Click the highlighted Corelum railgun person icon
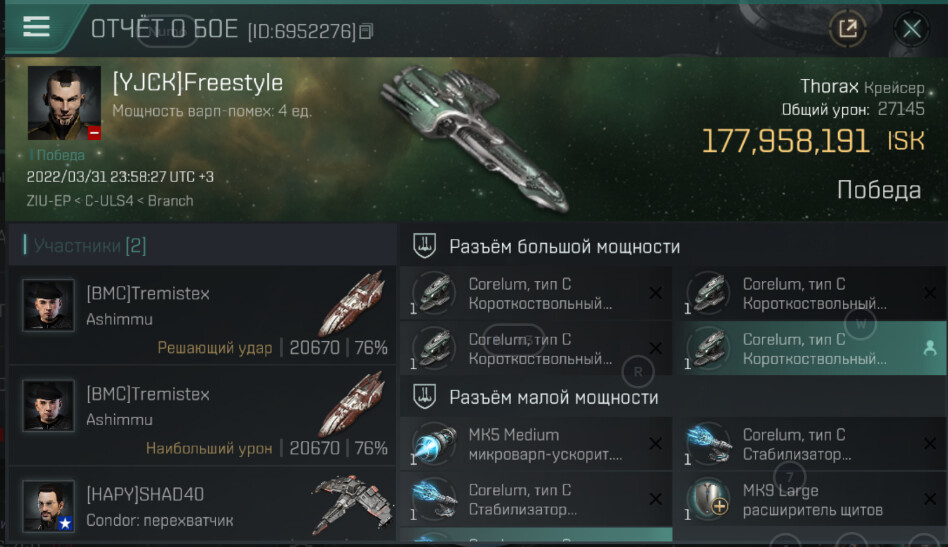 [930, 348]
